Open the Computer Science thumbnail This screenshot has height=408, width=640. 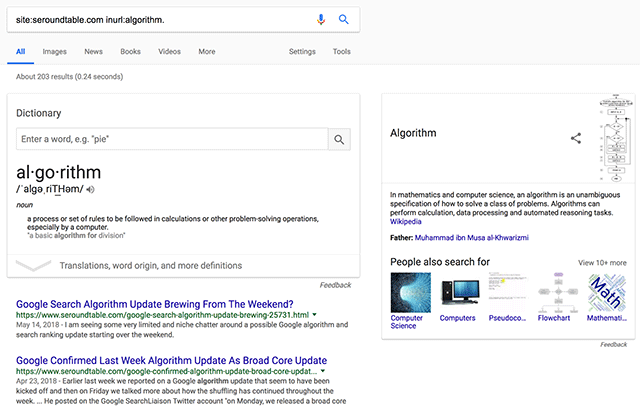coord(411,293)
